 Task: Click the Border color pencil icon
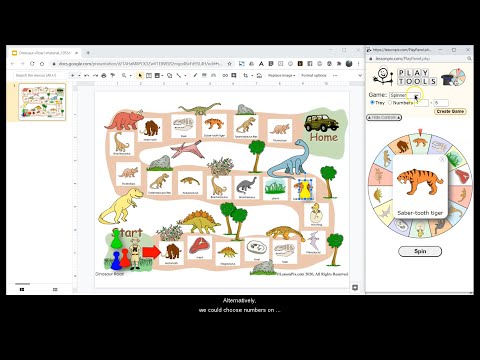pyautogui.click(x=195, y=76)
